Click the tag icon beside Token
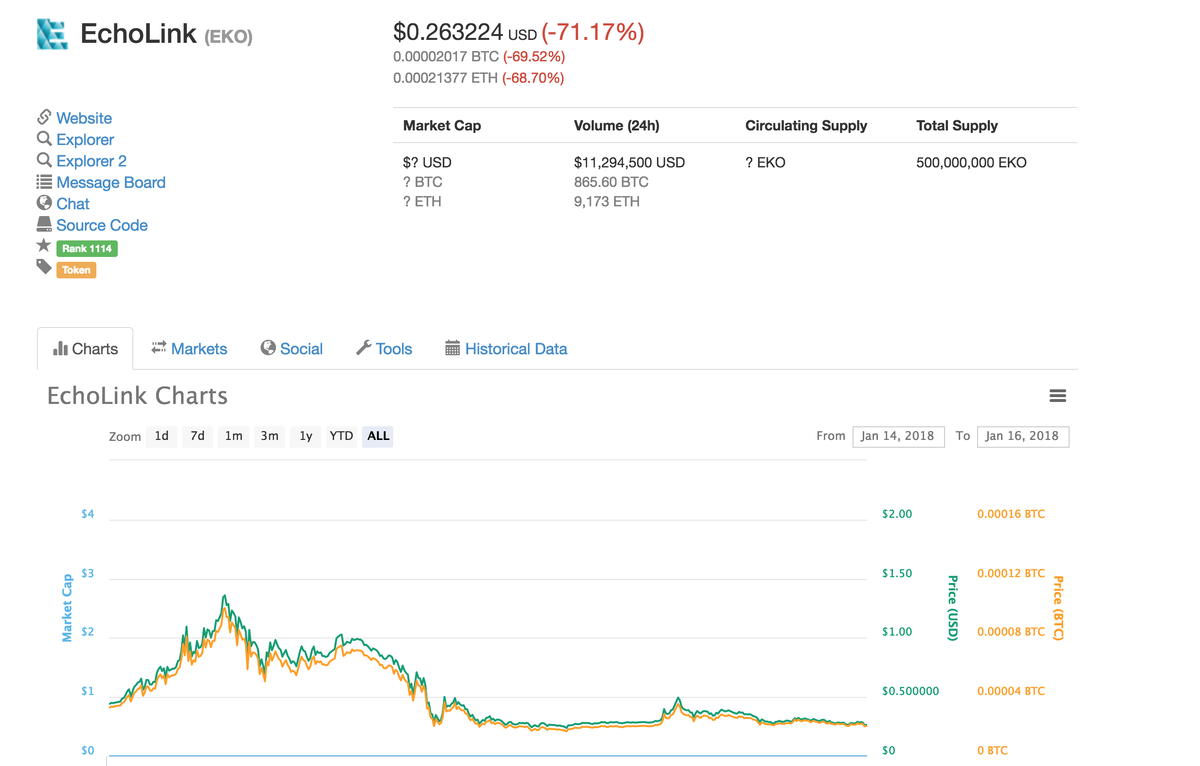 coord(44,267)
